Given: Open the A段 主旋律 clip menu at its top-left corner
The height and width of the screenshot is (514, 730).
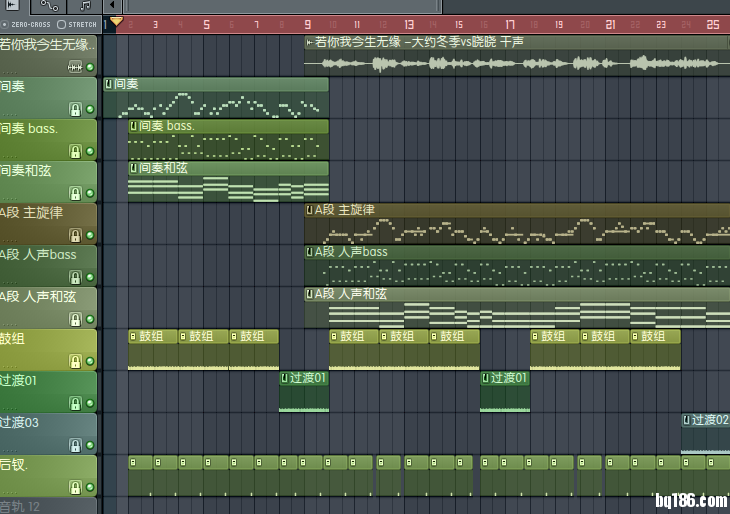Looking at the screenshot, I should click(x=310, y=210).
